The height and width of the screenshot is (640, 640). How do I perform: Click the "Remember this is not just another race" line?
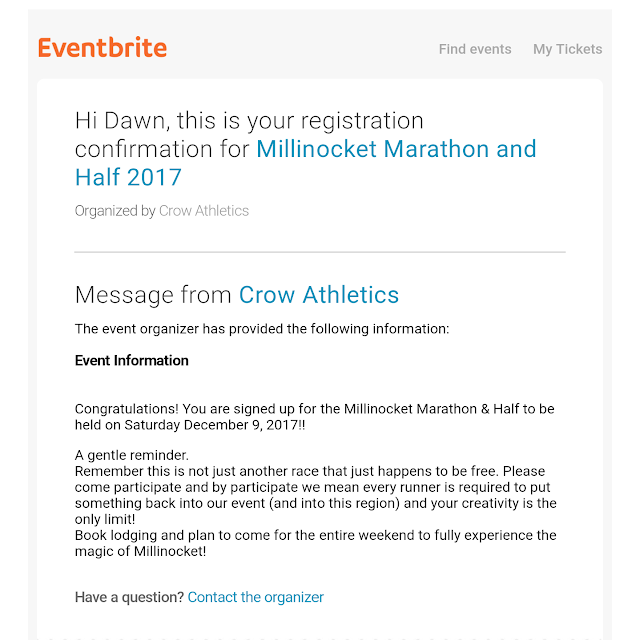(x=310, y=471)
